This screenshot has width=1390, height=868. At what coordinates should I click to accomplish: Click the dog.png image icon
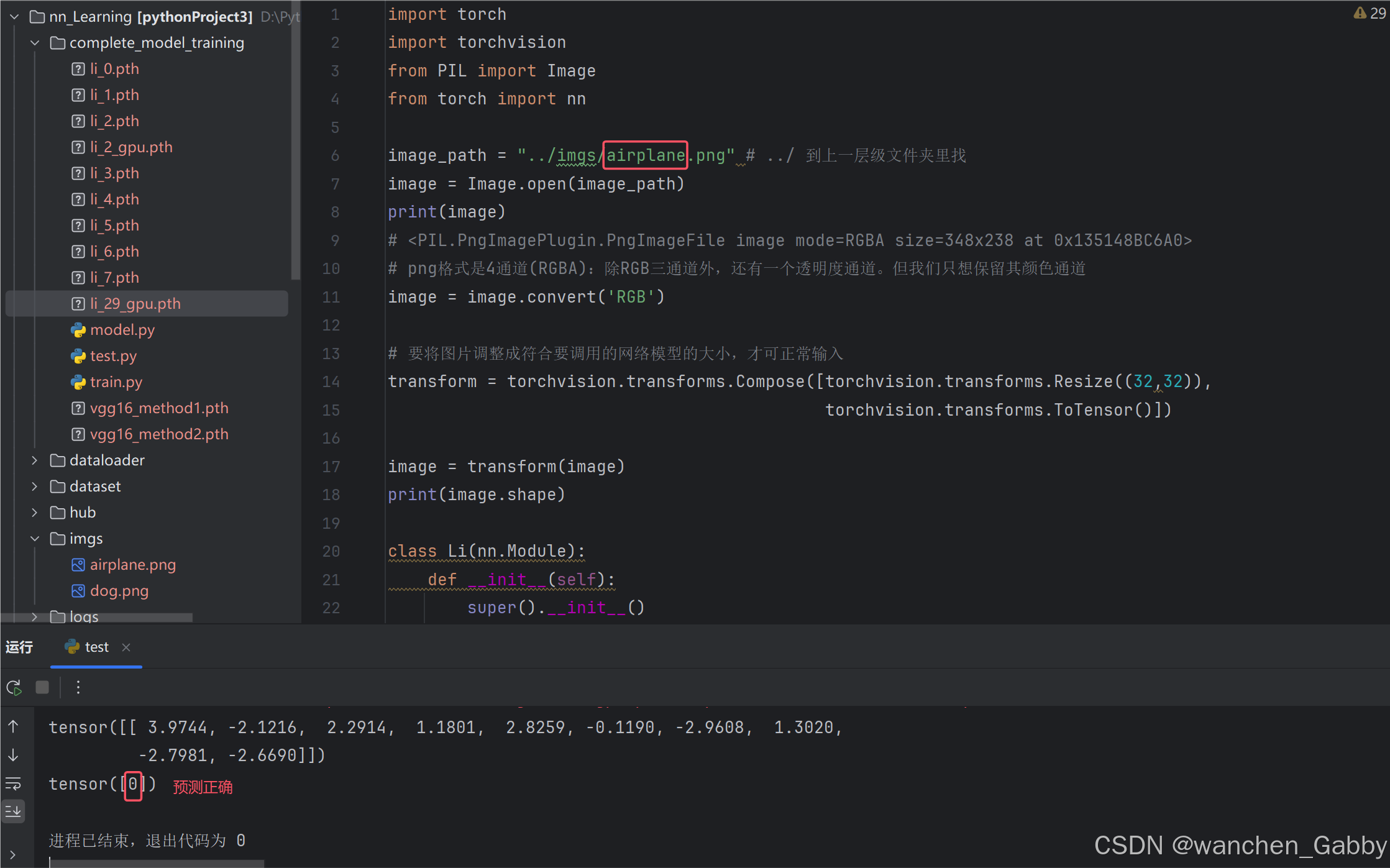(x=78, y=591)
